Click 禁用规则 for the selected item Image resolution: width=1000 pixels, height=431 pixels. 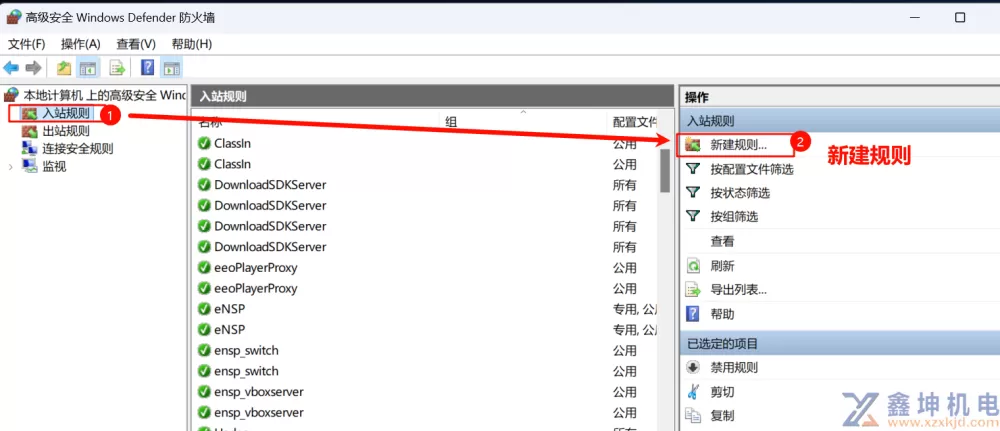coord(733,367)
